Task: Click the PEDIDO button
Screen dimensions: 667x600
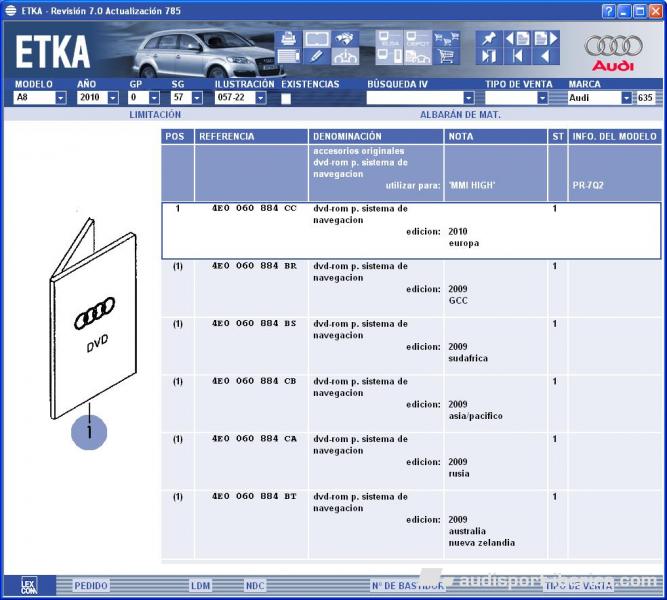Action: click(x=91, y=586)
